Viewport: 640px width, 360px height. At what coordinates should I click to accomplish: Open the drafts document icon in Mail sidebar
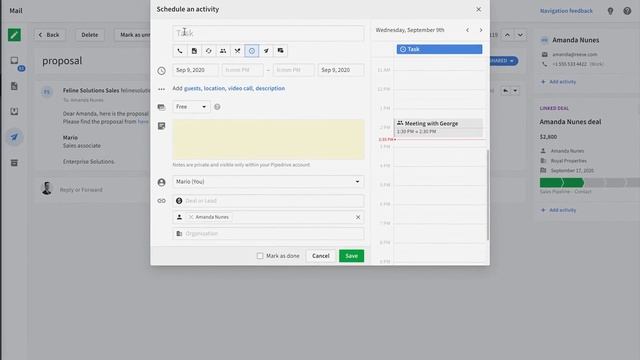(x=14, y=86)
